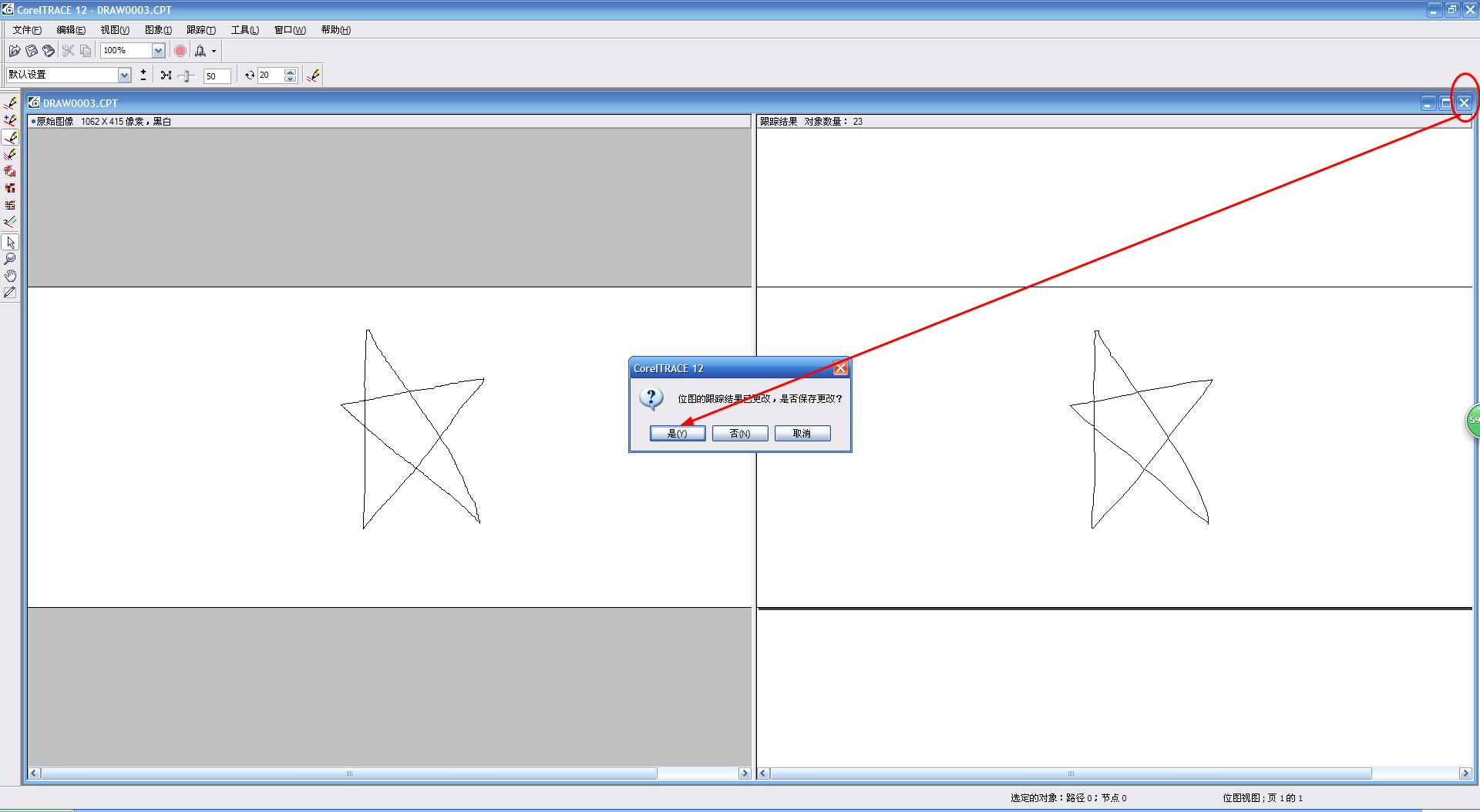This screenshot has width=1480, height=812.
Task: Close the DRAW0003.CPT document window
Action: click(1464, 102)
